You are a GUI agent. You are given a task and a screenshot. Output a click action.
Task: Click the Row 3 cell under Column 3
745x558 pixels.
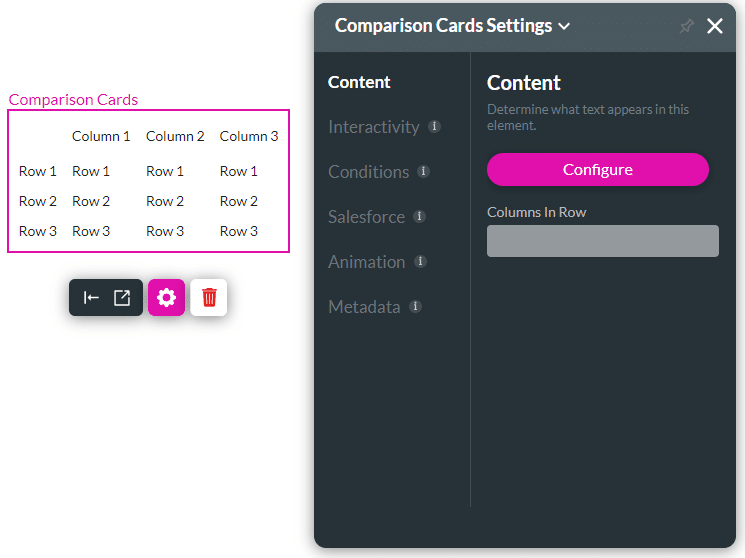coord(239,231)
